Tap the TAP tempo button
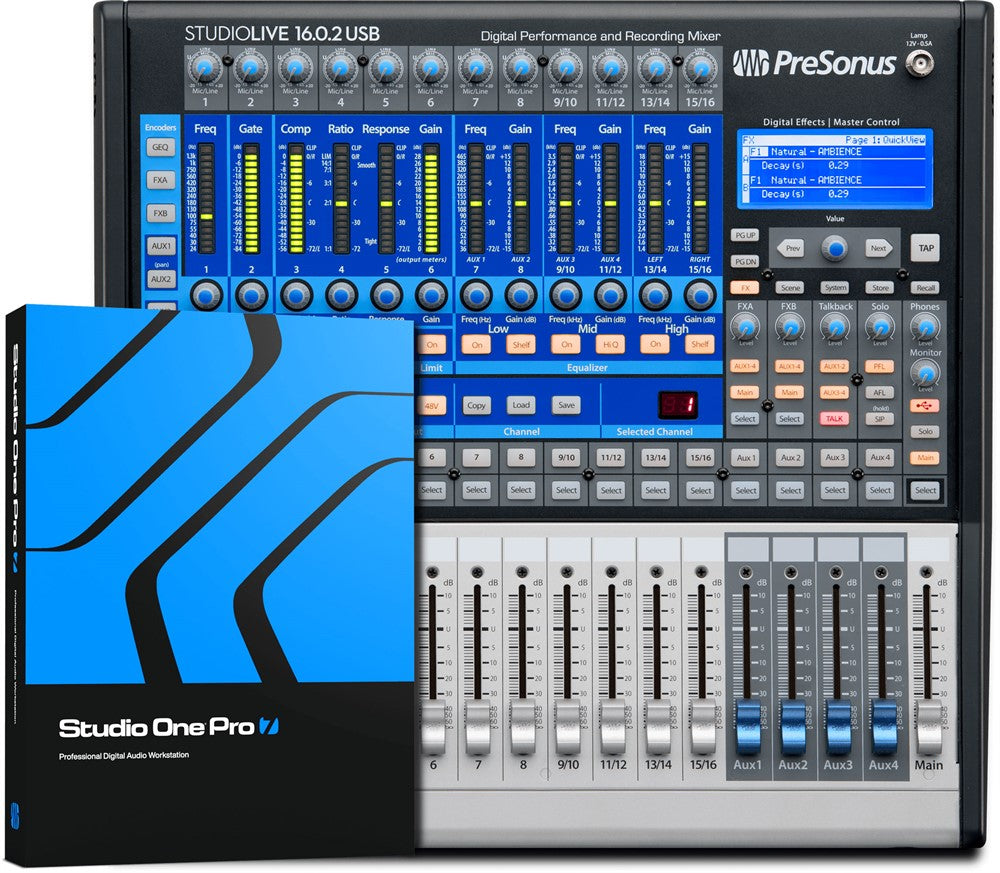This screenshot has height=873, width=1000. coord(926,248)
